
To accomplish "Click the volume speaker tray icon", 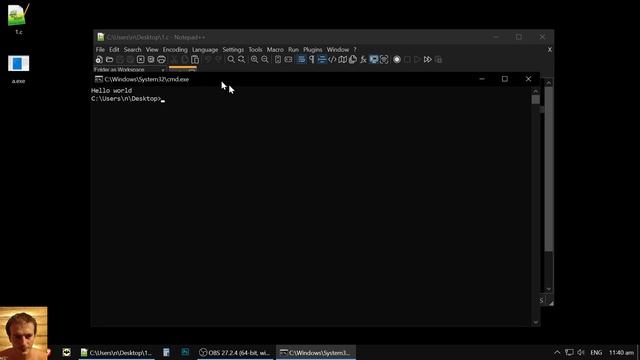I will tap(581, 352).
